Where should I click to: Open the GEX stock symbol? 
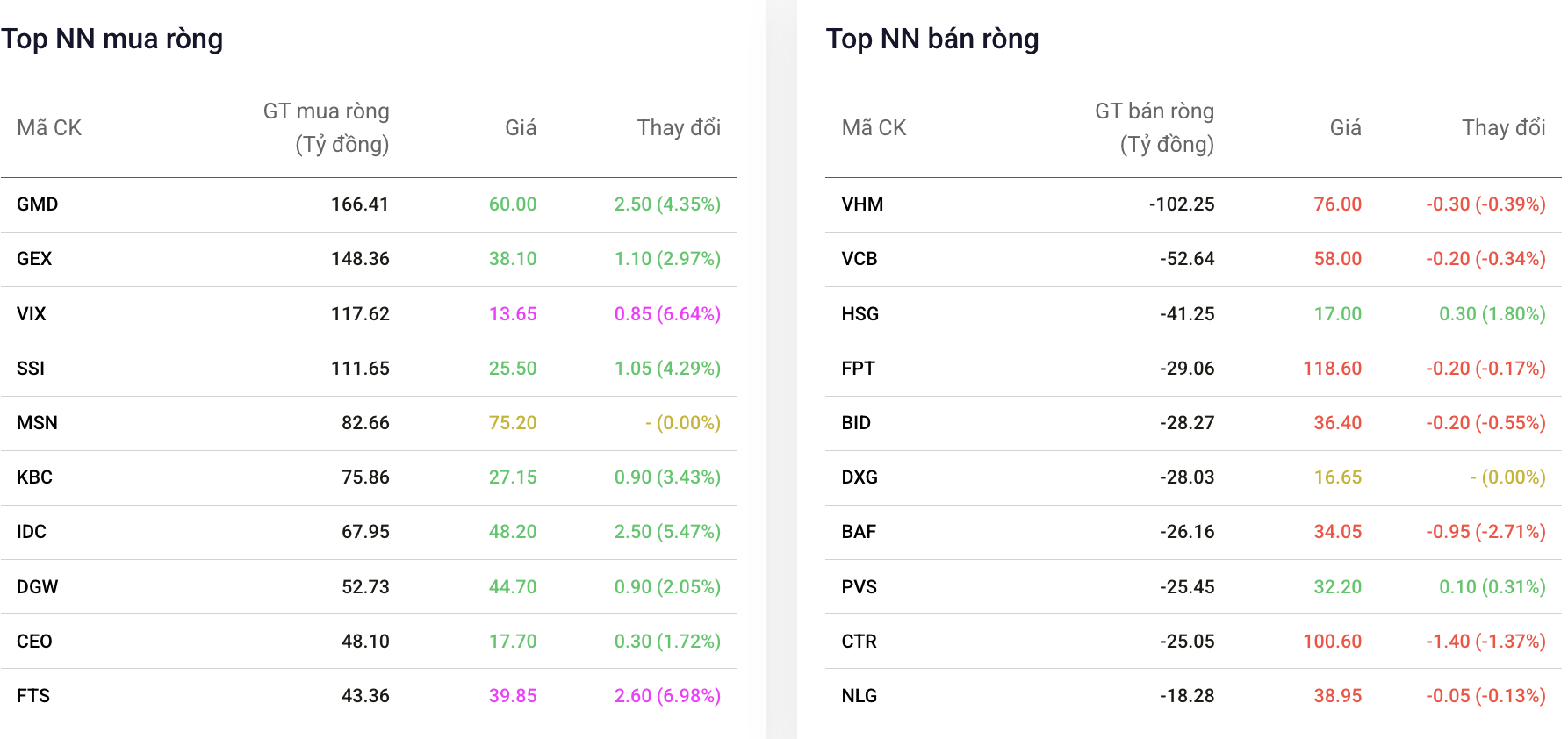point(34,259)
